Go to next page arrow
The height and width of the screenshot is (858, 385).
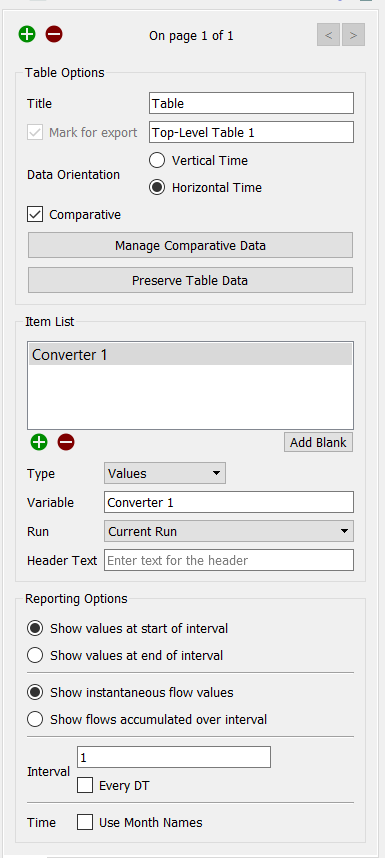tap(353, 35)
